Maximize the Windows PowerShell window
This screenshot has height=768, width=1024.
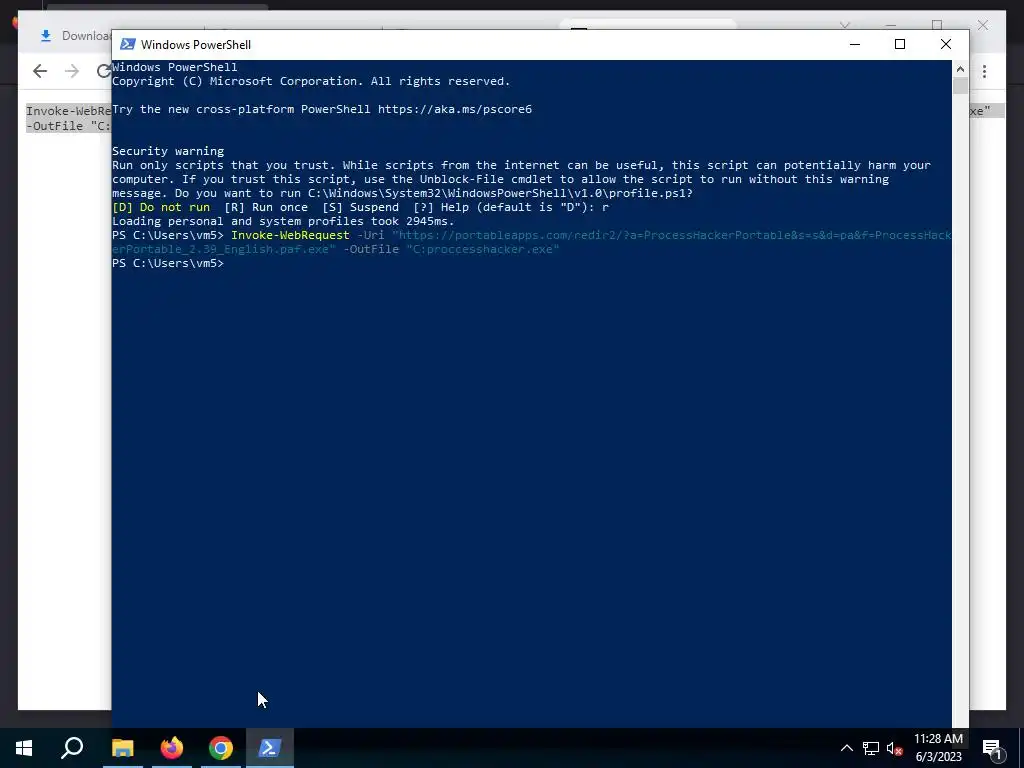[x=900, y=44]
